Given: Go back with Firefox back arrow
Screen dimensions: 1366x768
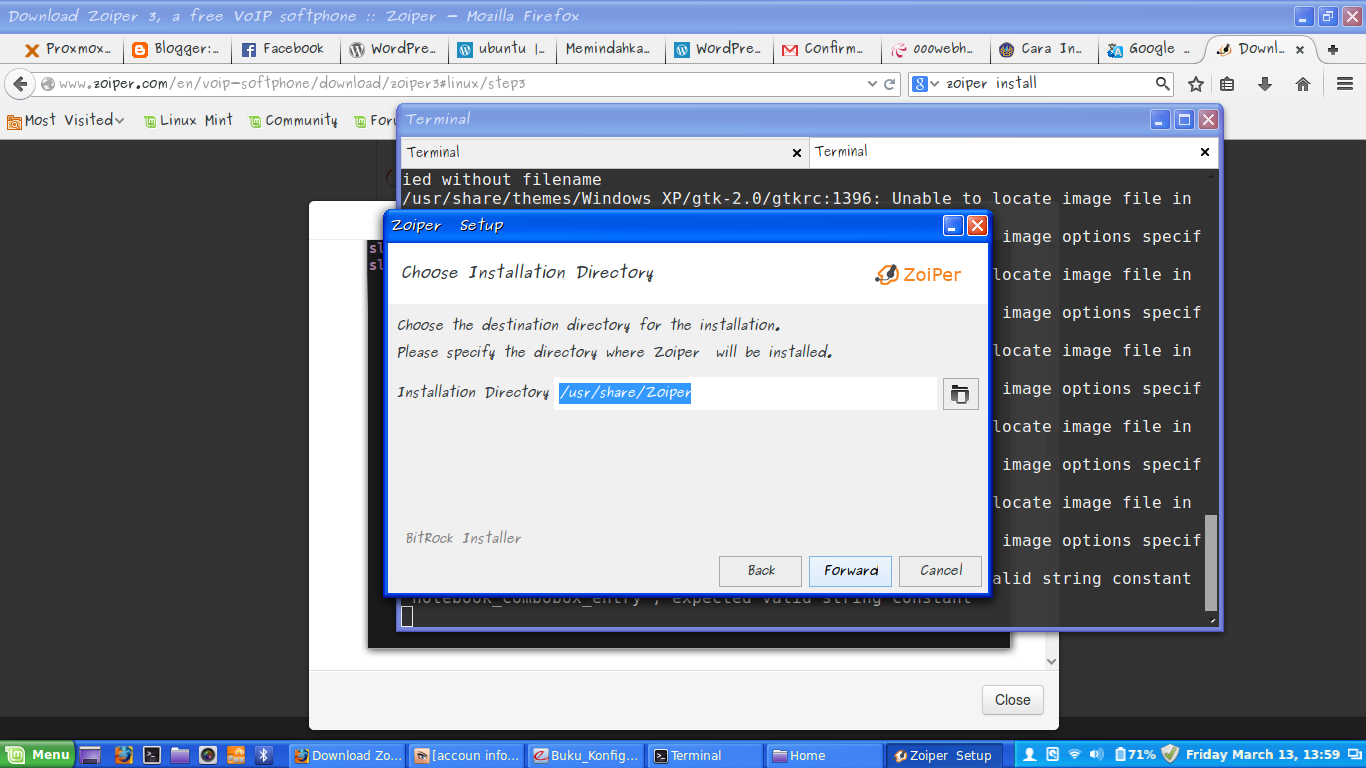Looking at the screenshot, I should tap(19, 84).
